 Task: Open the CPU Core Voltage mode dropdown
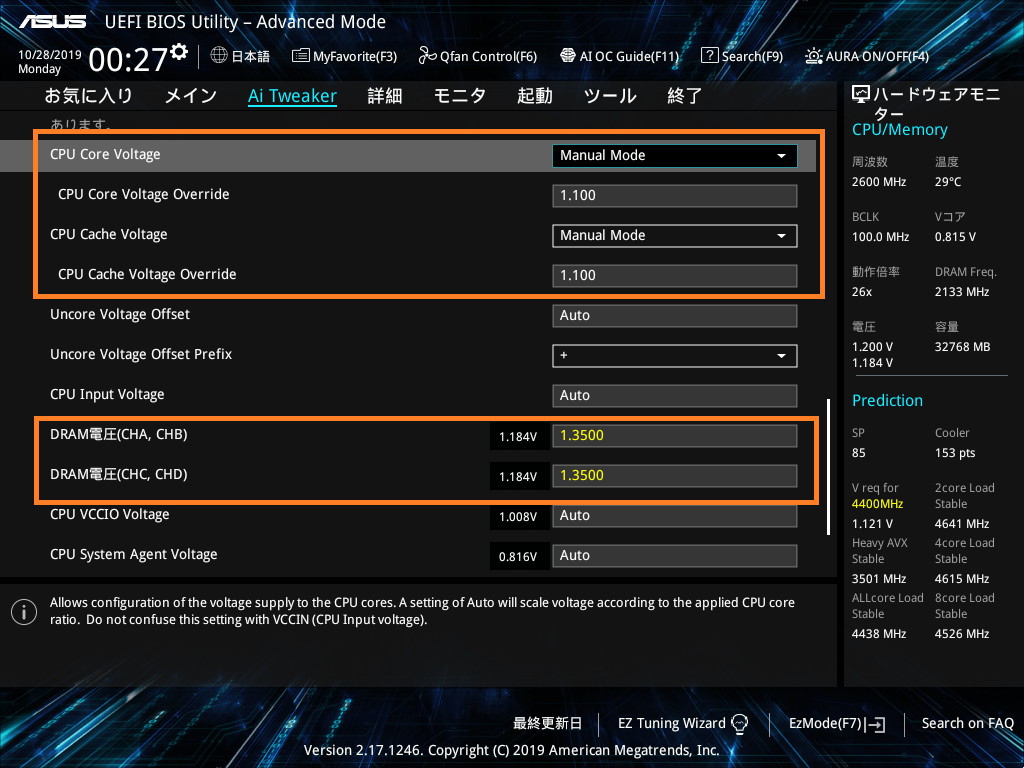(x=675, y=155)
